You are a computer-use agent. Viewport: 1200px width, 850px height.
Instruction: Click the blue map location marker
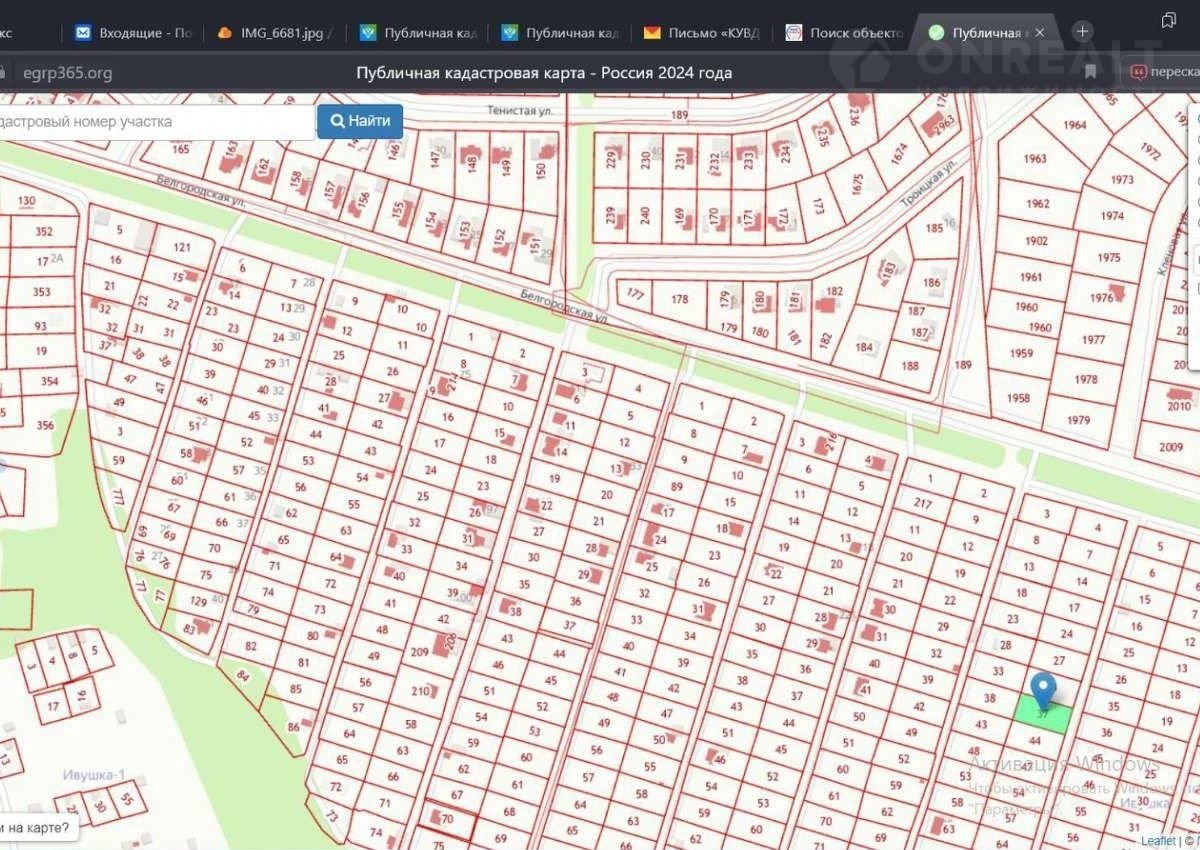pos(1043,689)
